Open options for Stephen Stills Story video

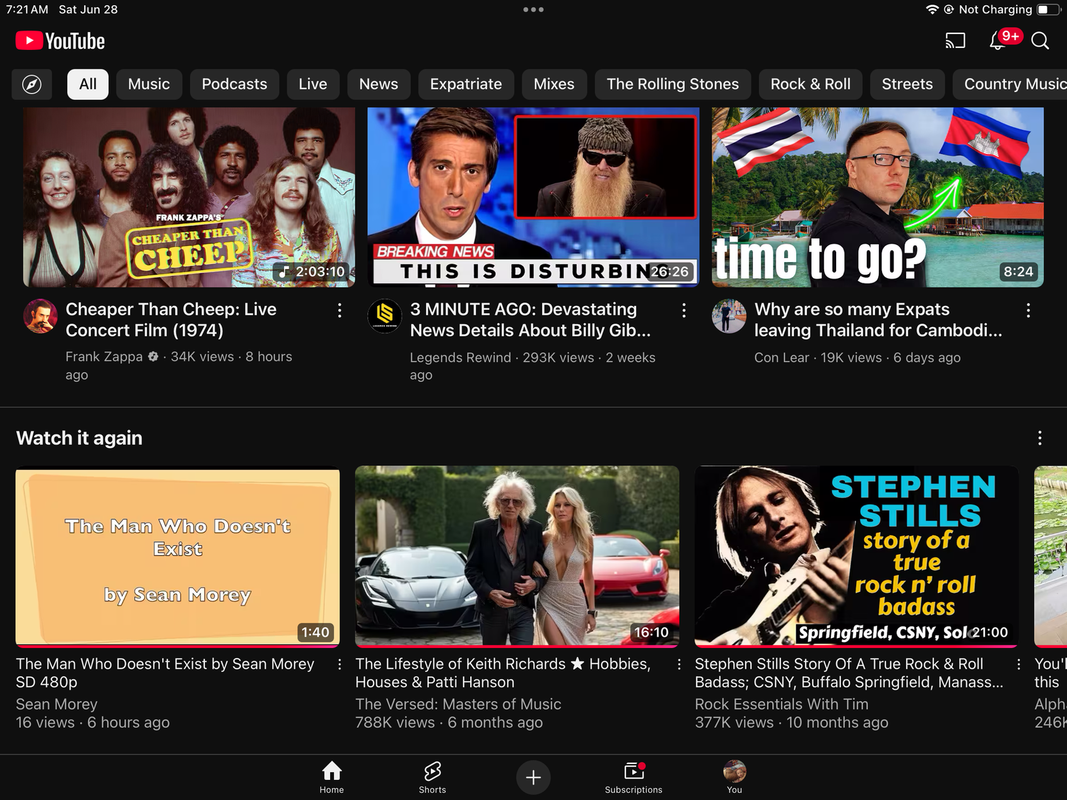tap(1018, 665)
